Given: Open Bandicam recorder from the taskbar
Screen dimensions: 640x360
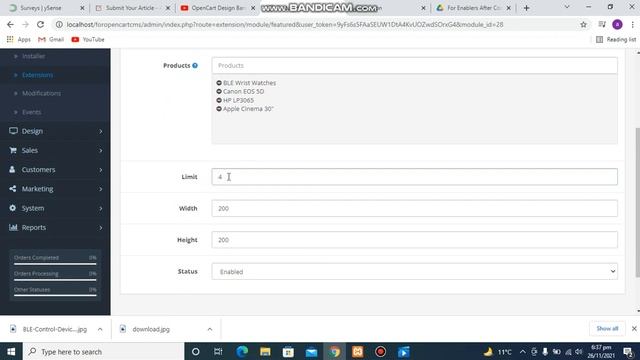Looking at the screenshot, I should pyautogui.click(x=380, y=351).
